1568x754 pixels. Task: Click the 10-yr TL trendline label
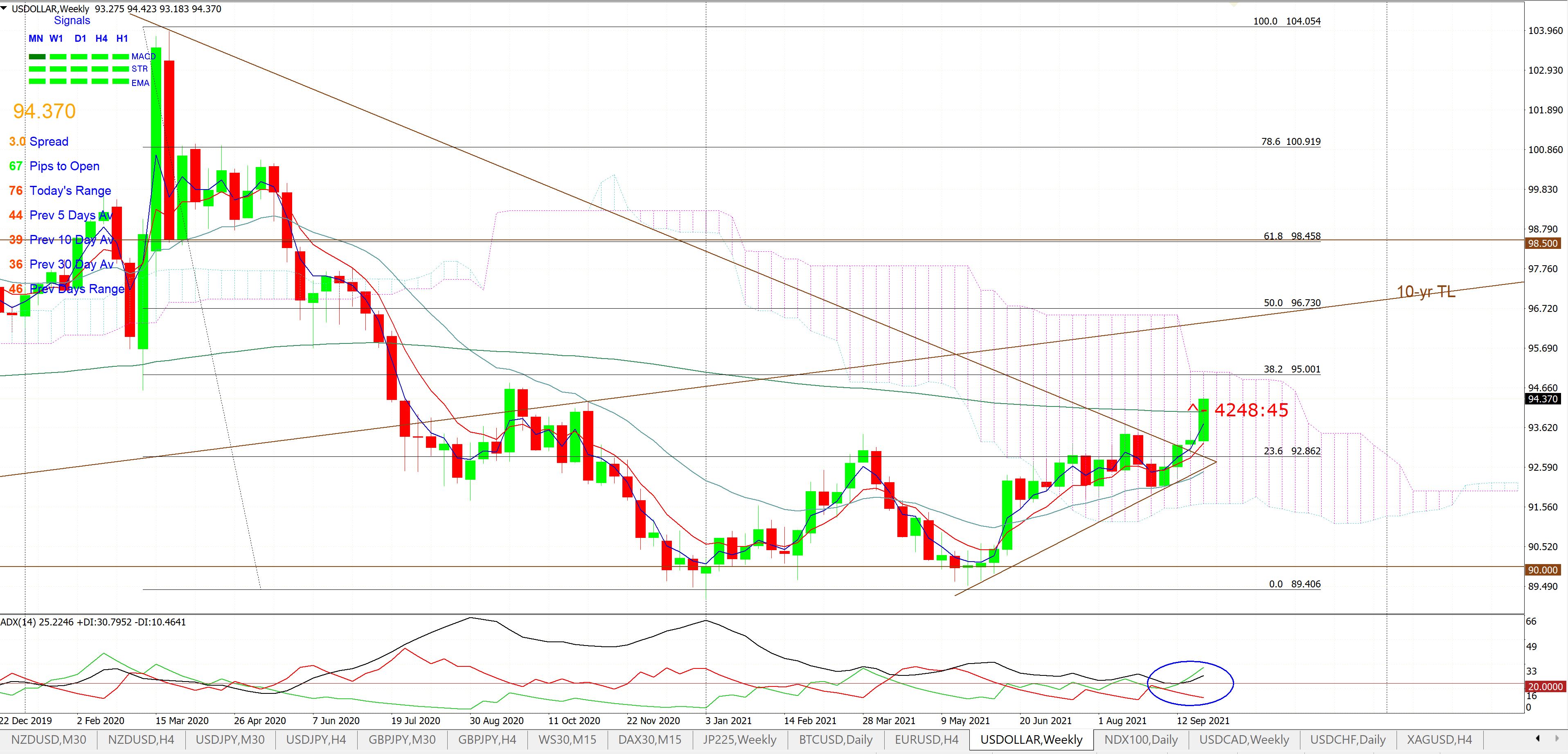pyautogui.click(x=1426, y=292)
